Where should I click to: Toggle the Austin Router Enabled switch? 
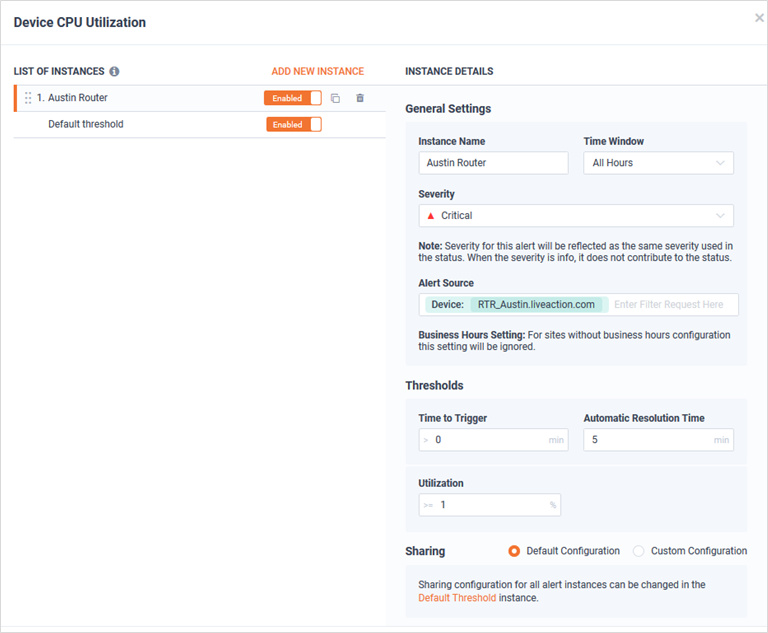[x=293, y=98]
